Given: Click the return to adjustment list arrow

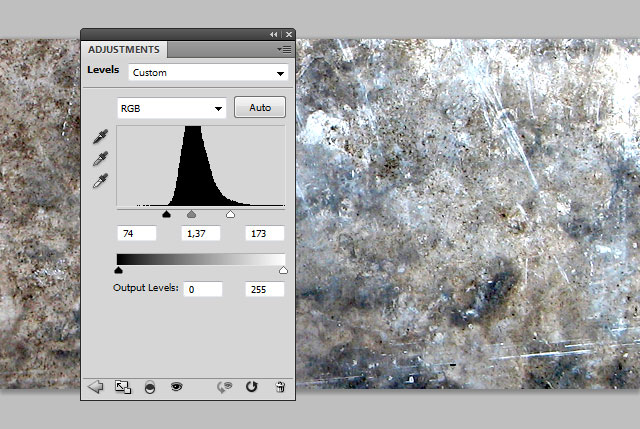Looking at the screenshot, I should [x=96, y=387].
